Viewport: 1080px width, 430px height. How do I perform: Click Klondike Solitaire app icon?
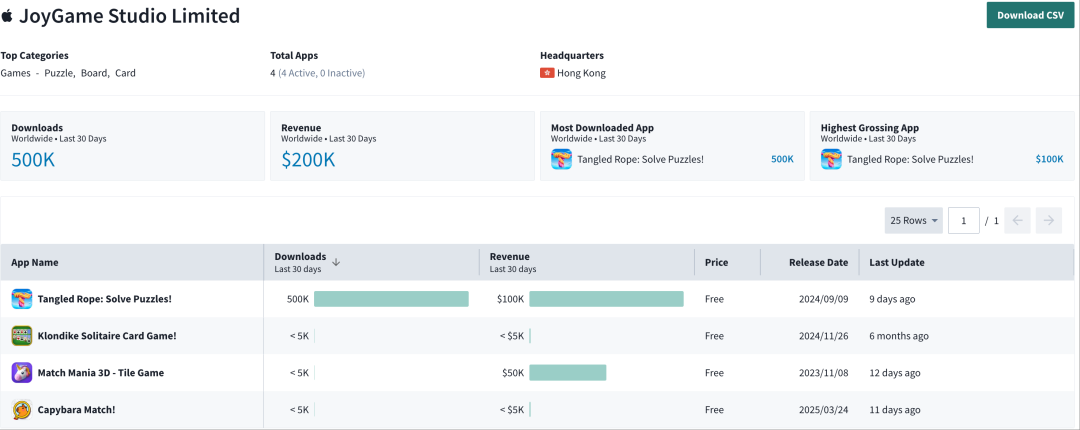point(22,336)
